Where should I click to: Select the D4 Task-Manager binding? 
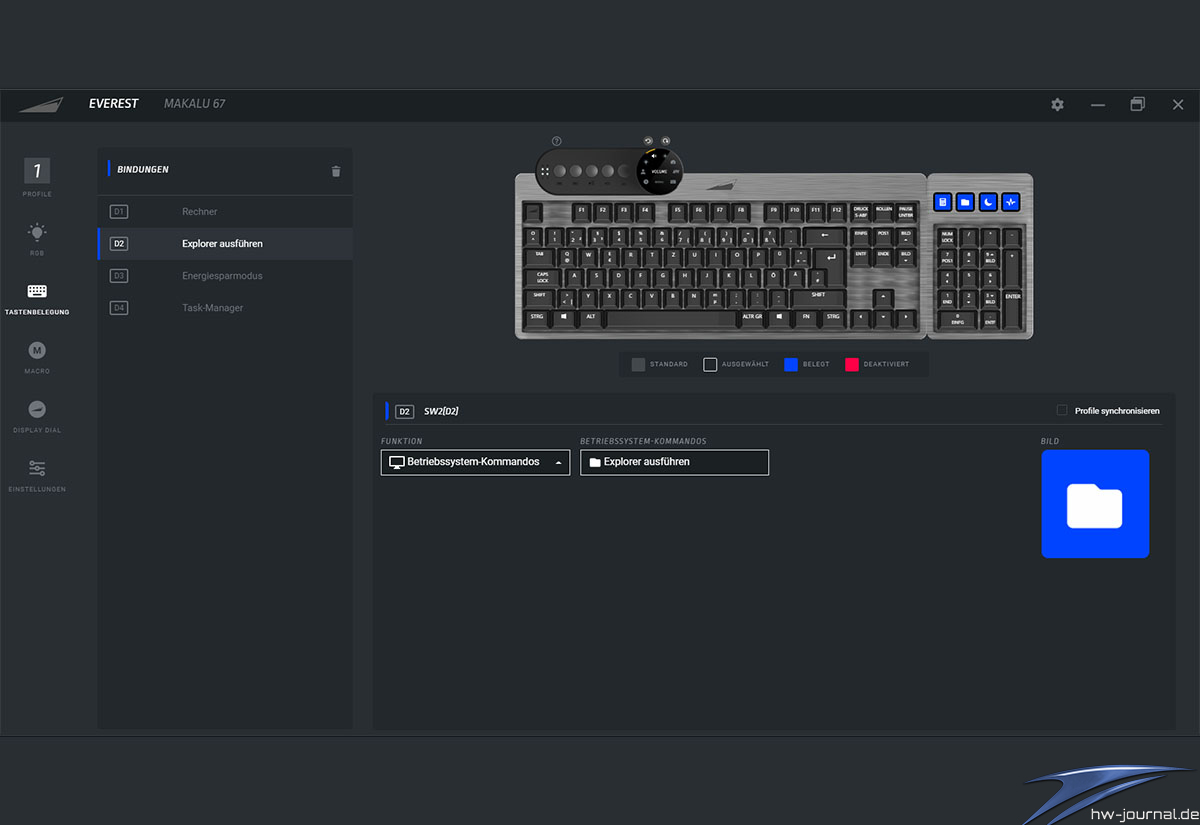[x=225, y=308]
